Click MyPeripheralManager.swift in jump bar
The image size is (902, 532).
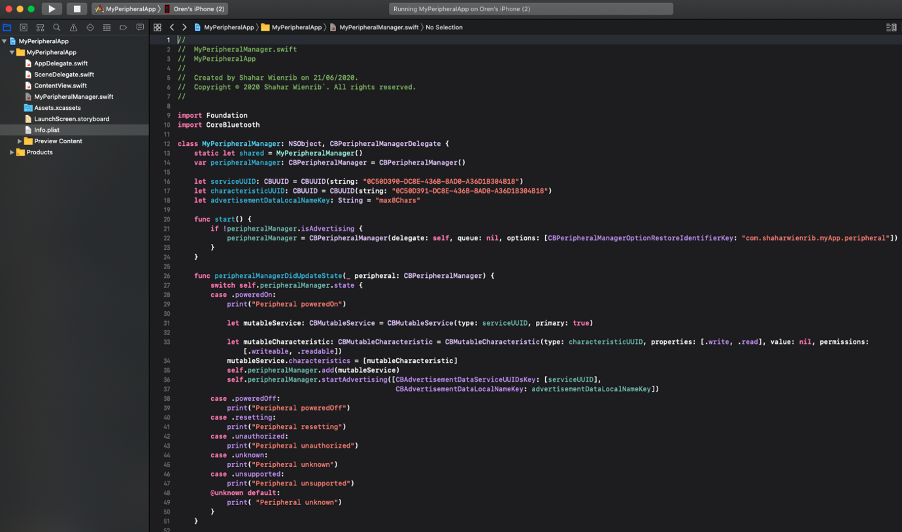tap(374, 27)
